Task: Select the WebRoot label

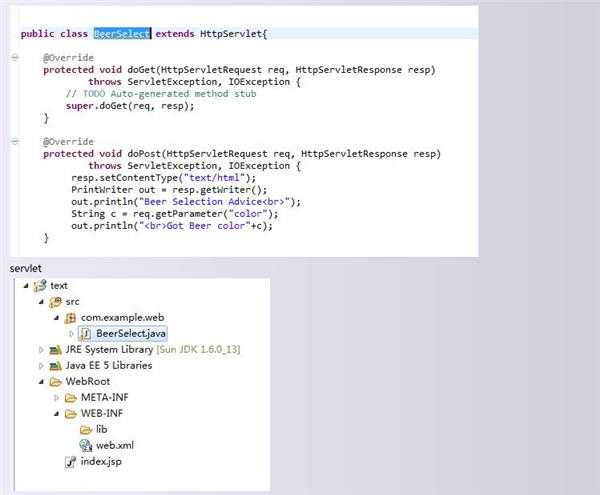Action: (x=88, y=381)
